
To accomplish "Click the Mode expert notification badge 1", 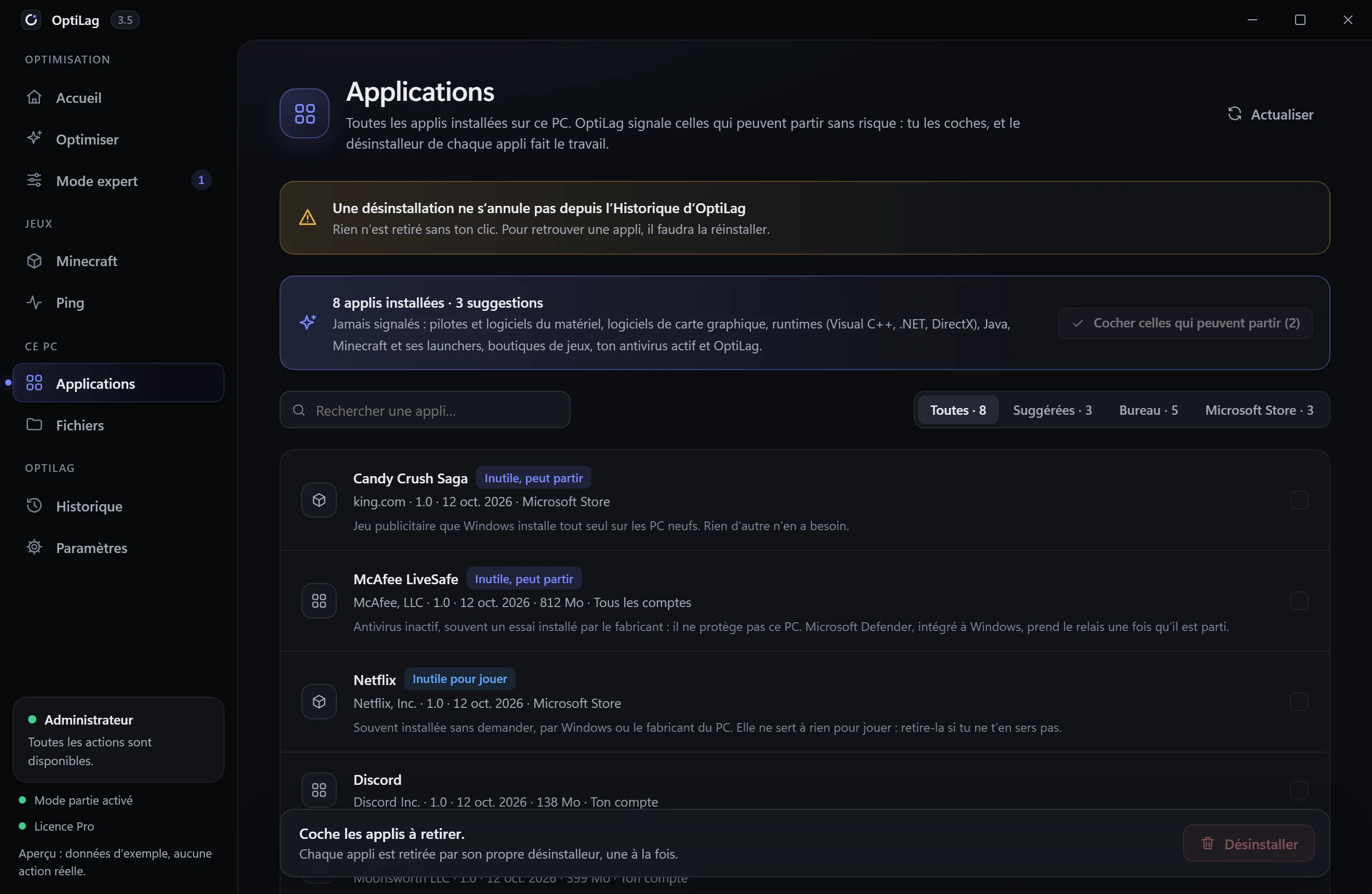I will pos(201,180).
